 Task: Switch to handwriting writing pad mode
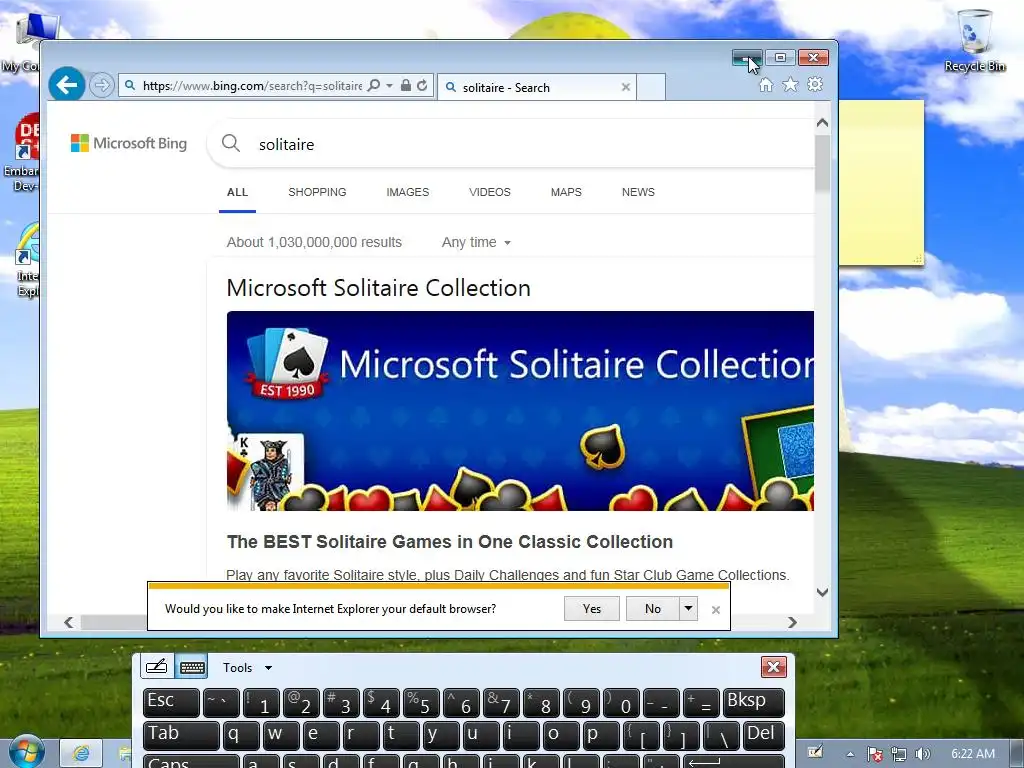click(157, 667)
